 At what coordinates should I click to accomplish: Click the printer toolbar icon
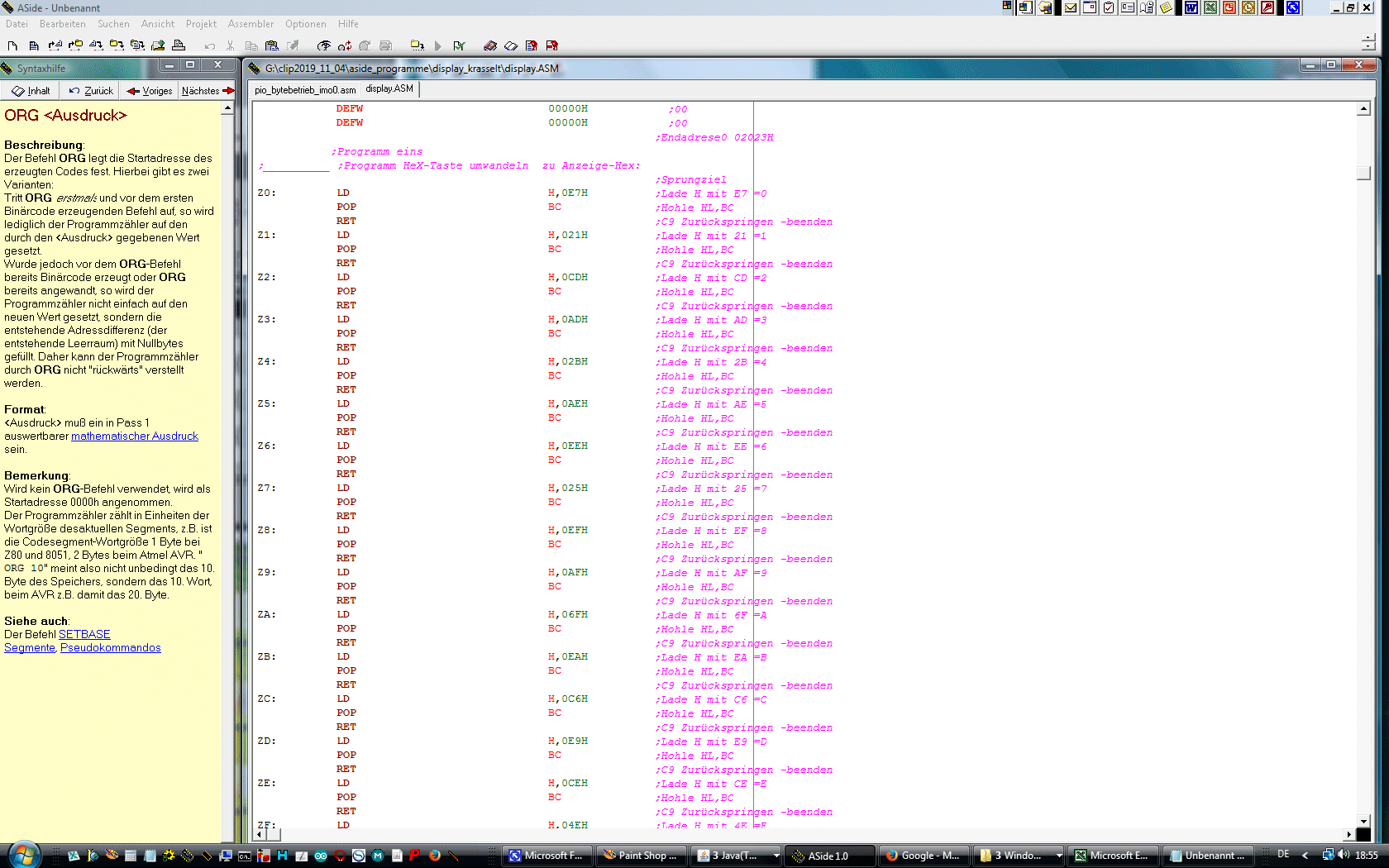tap(179, 45)
